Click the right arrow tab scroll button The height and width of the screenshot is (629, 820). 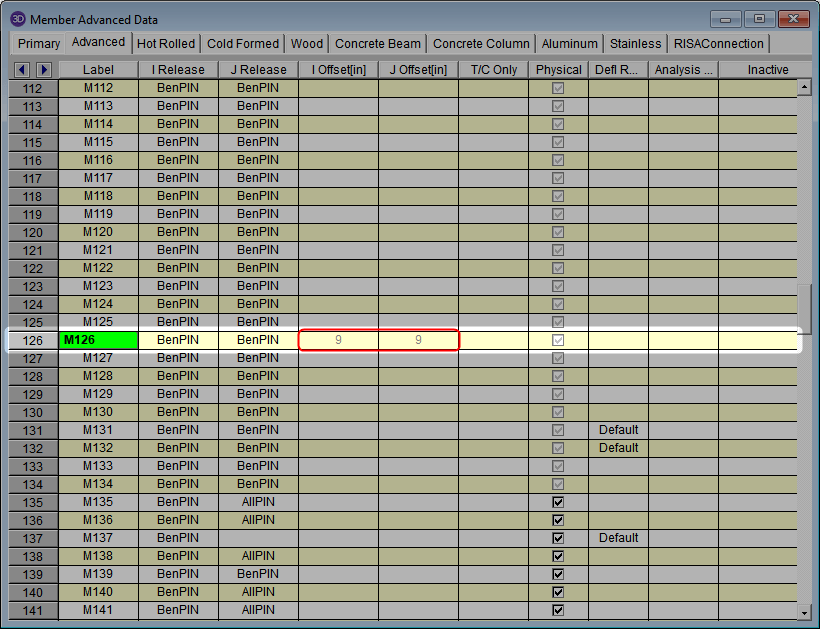click(x=43, y=69)
